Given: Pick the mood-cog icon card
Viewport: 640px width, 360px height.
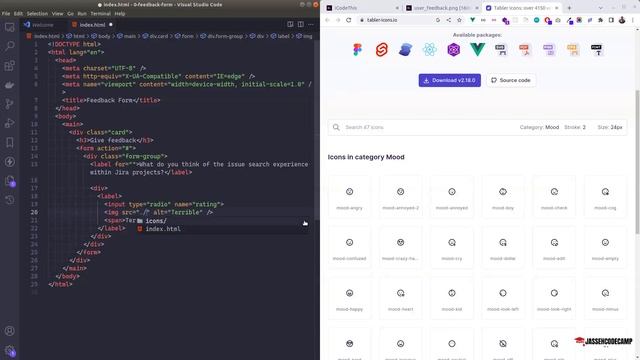Looking at the screenshot, I should [x=605, y=197].
